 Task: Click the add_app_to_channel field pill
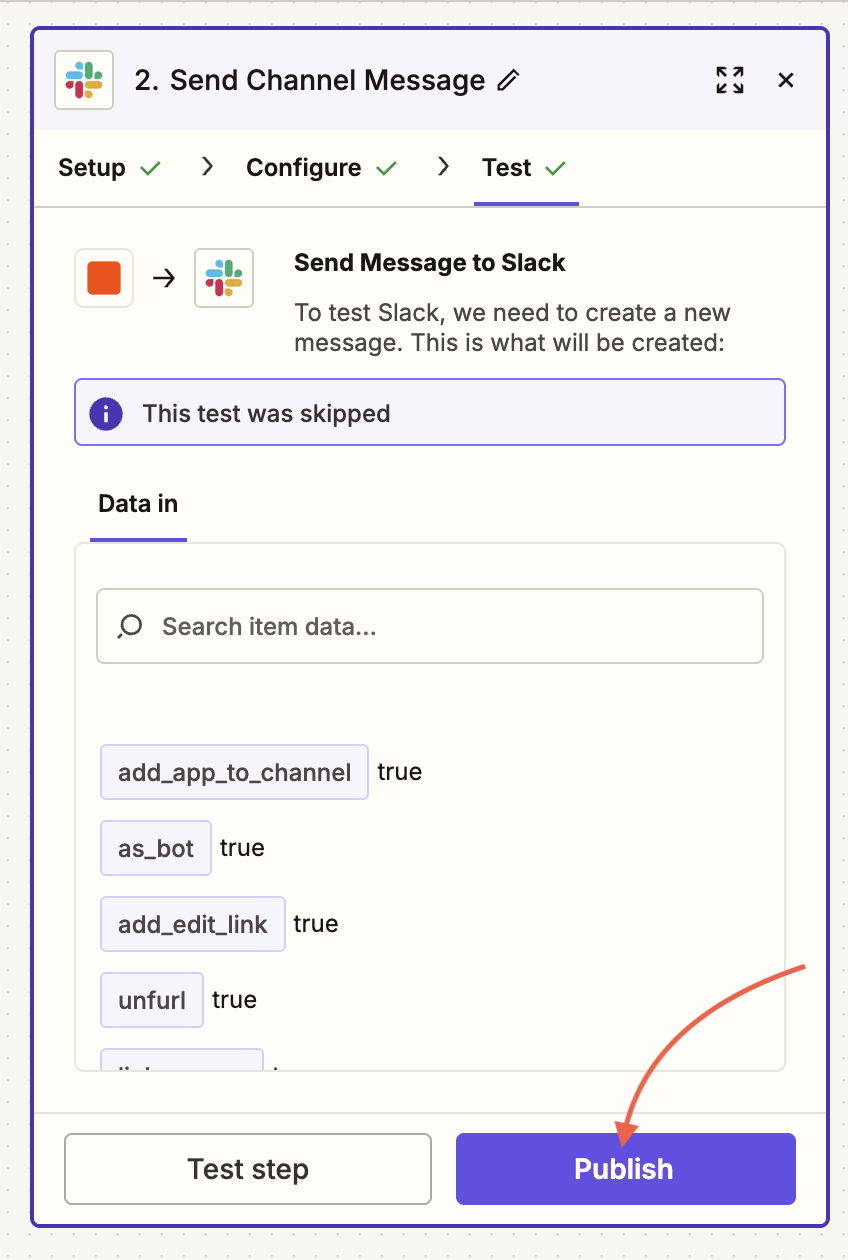pos(234,772)
